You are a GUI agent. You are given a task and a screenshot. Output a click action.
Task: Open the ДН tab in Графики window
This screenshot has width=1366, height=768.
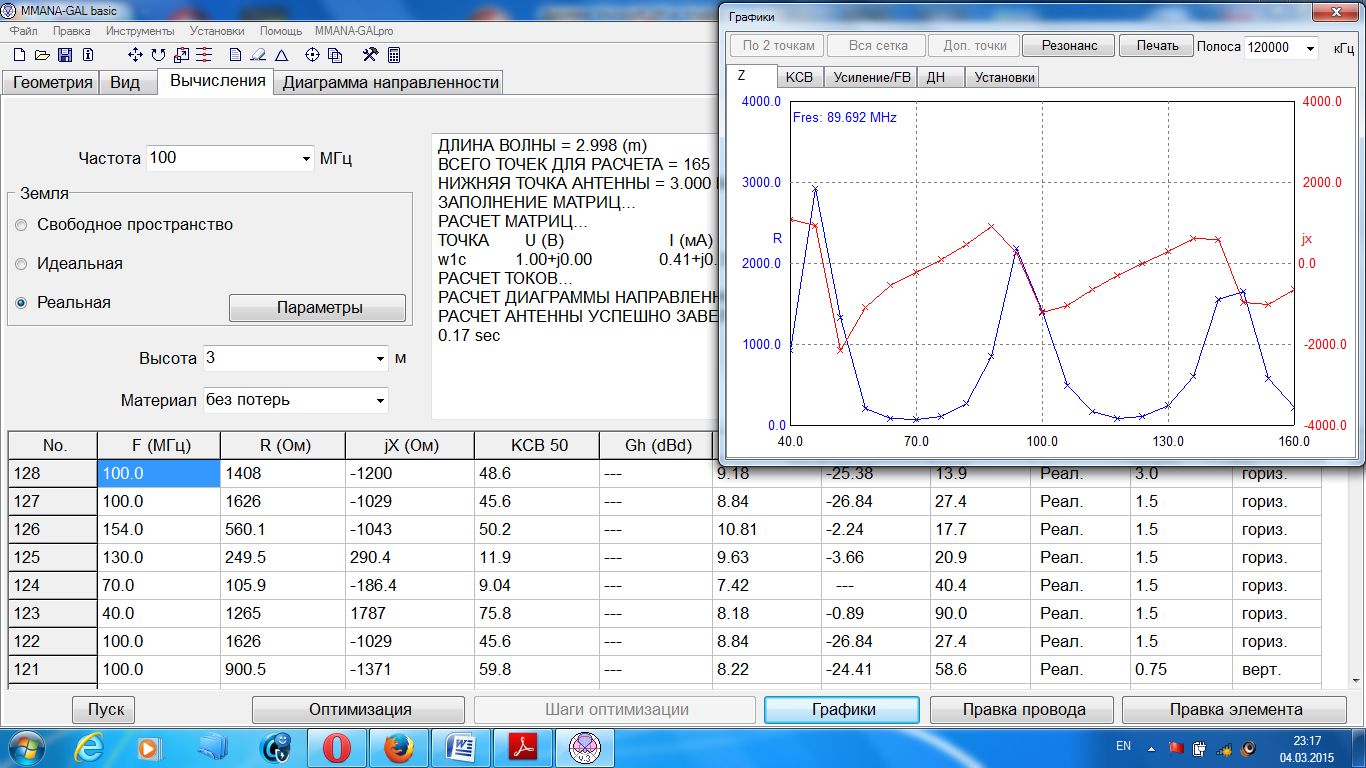point(942,77)
